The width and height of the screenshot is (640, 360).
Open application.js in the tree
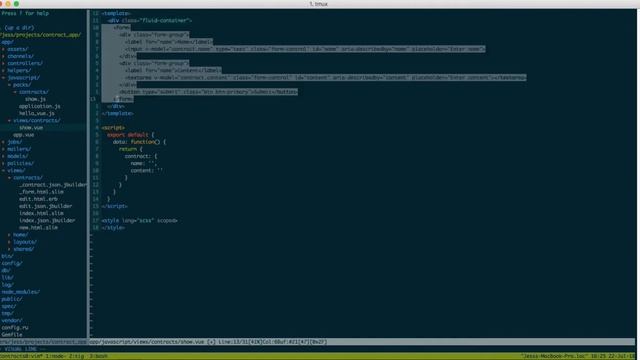pos(40,107)
